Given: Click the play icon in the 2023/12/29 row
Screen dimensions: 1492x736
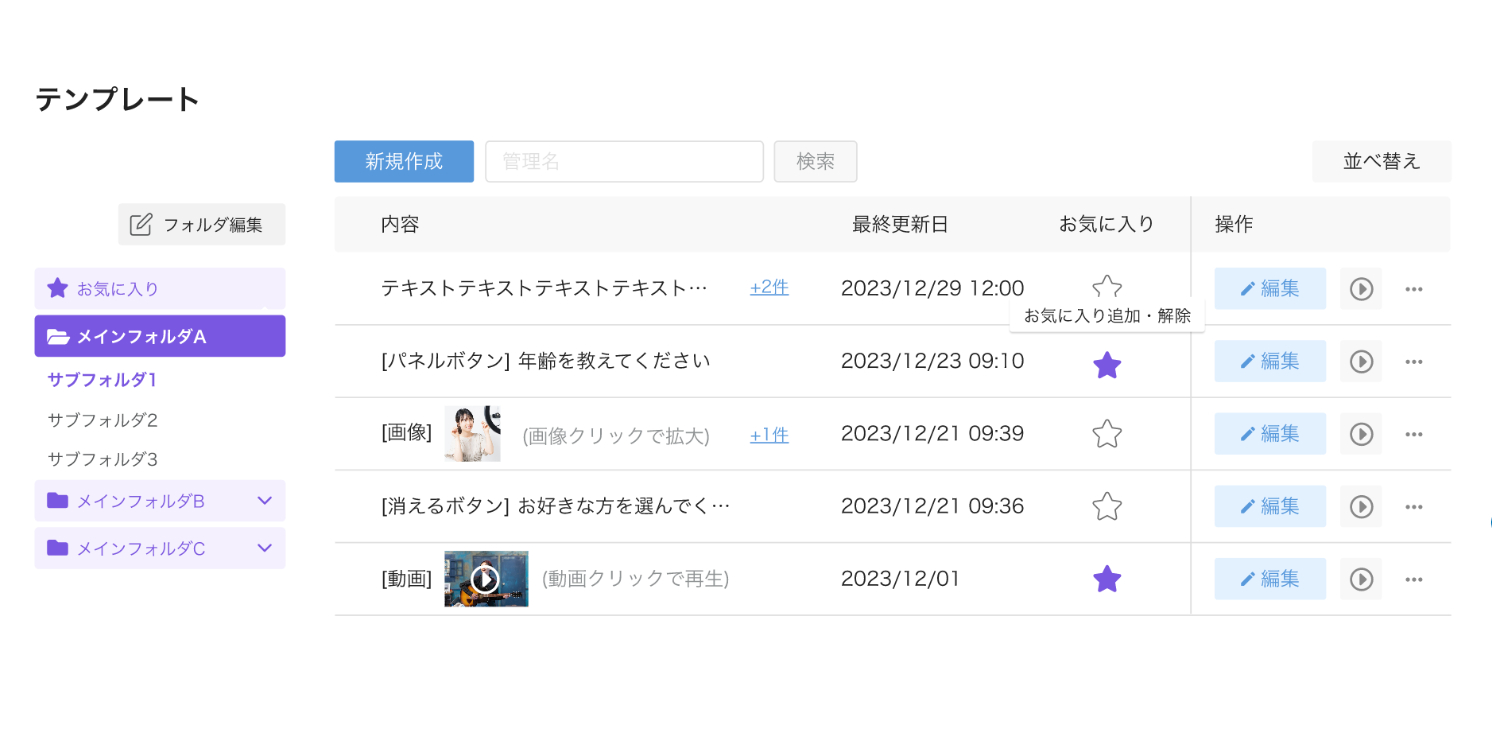Looking at the screenshot, I should (x=1361, y=289).
